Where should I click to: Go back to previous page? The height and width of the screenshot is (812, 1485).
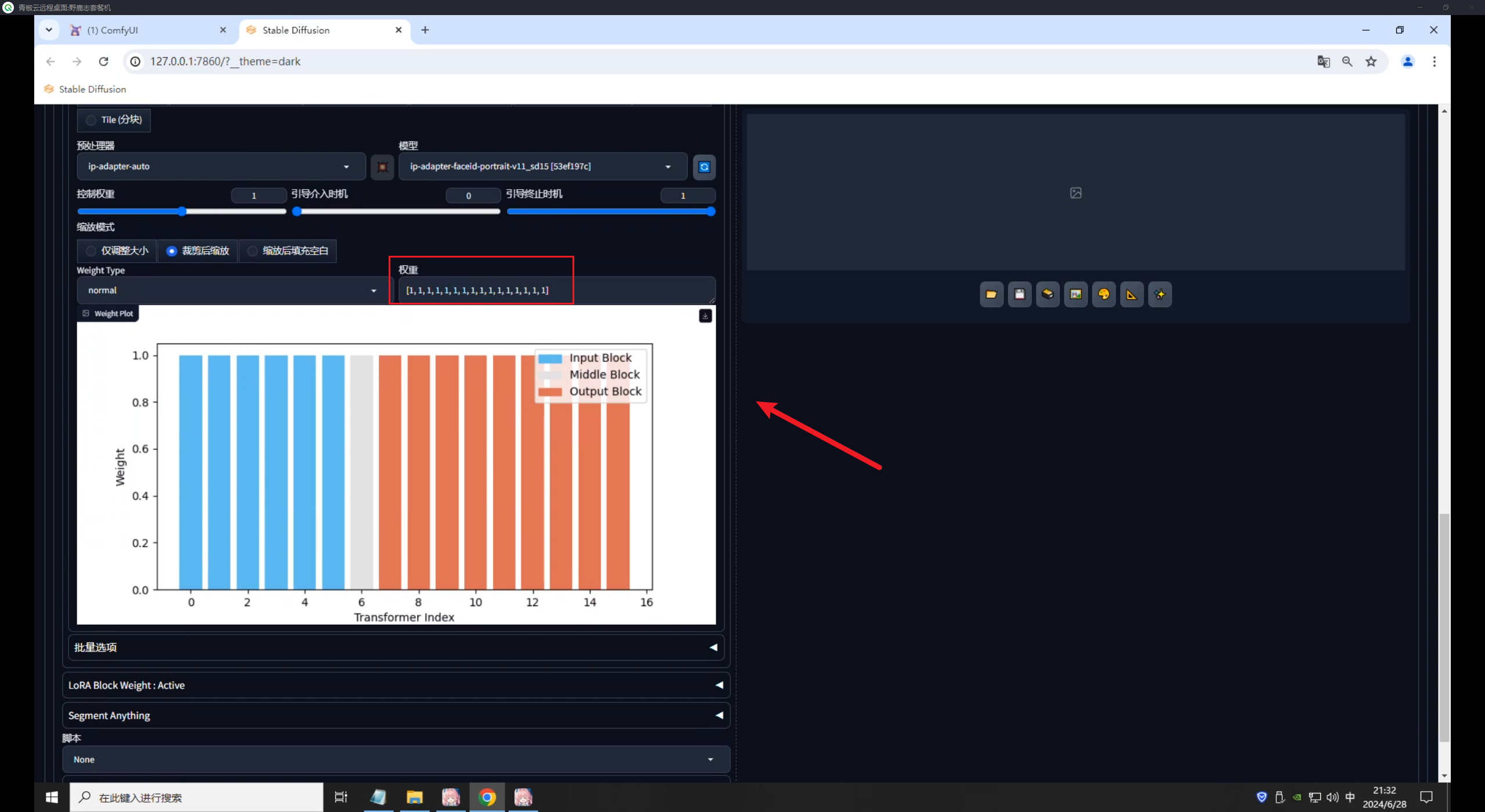[x=50, y=61]
